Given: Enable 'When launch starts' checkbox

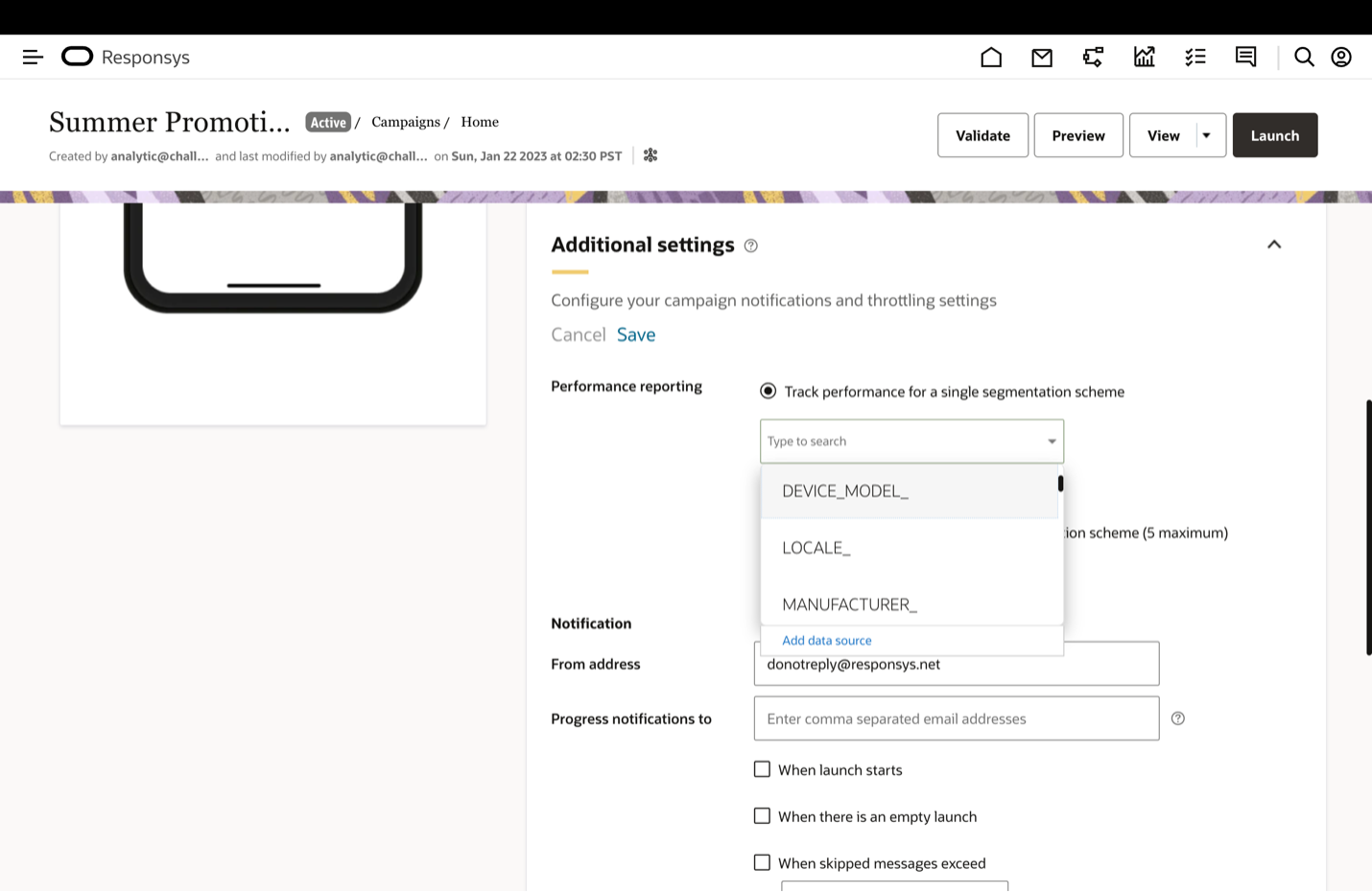Looking at the screenshot, I should [x=763, y=769].
